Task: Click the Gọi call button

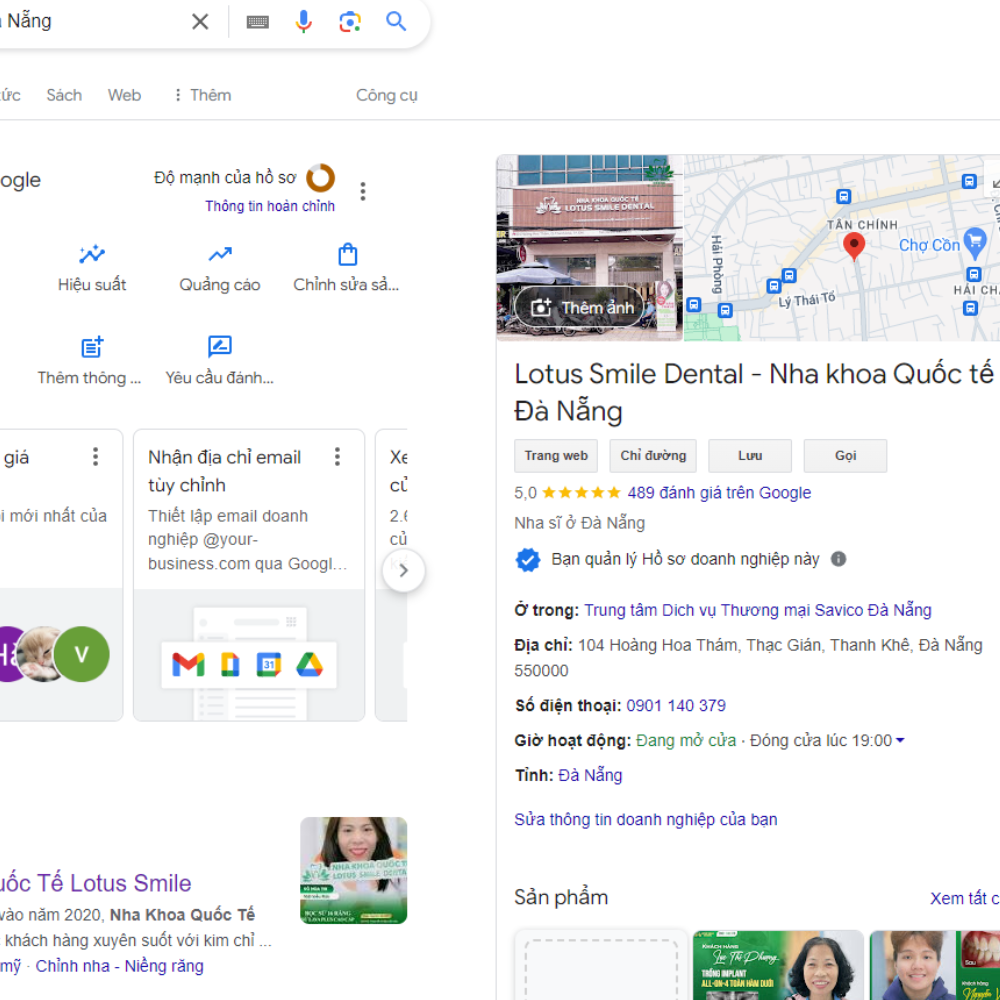Action: click(x=845, y=455)
